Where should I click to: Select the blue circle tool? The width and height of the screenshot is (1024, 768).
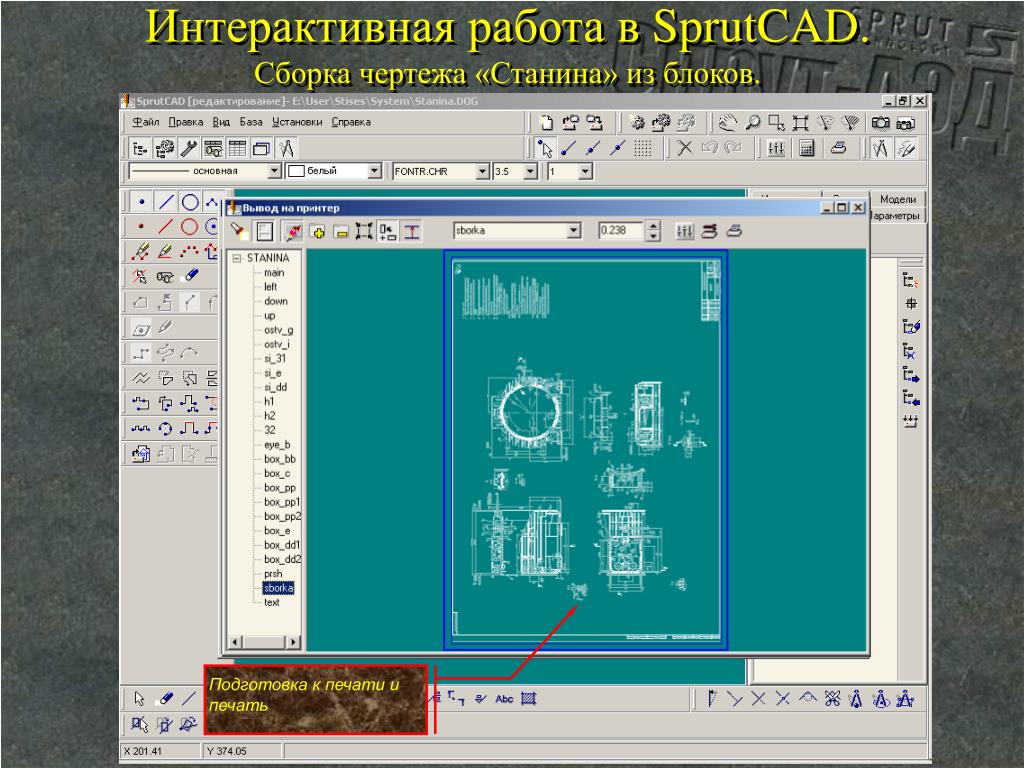coord(190,202)
